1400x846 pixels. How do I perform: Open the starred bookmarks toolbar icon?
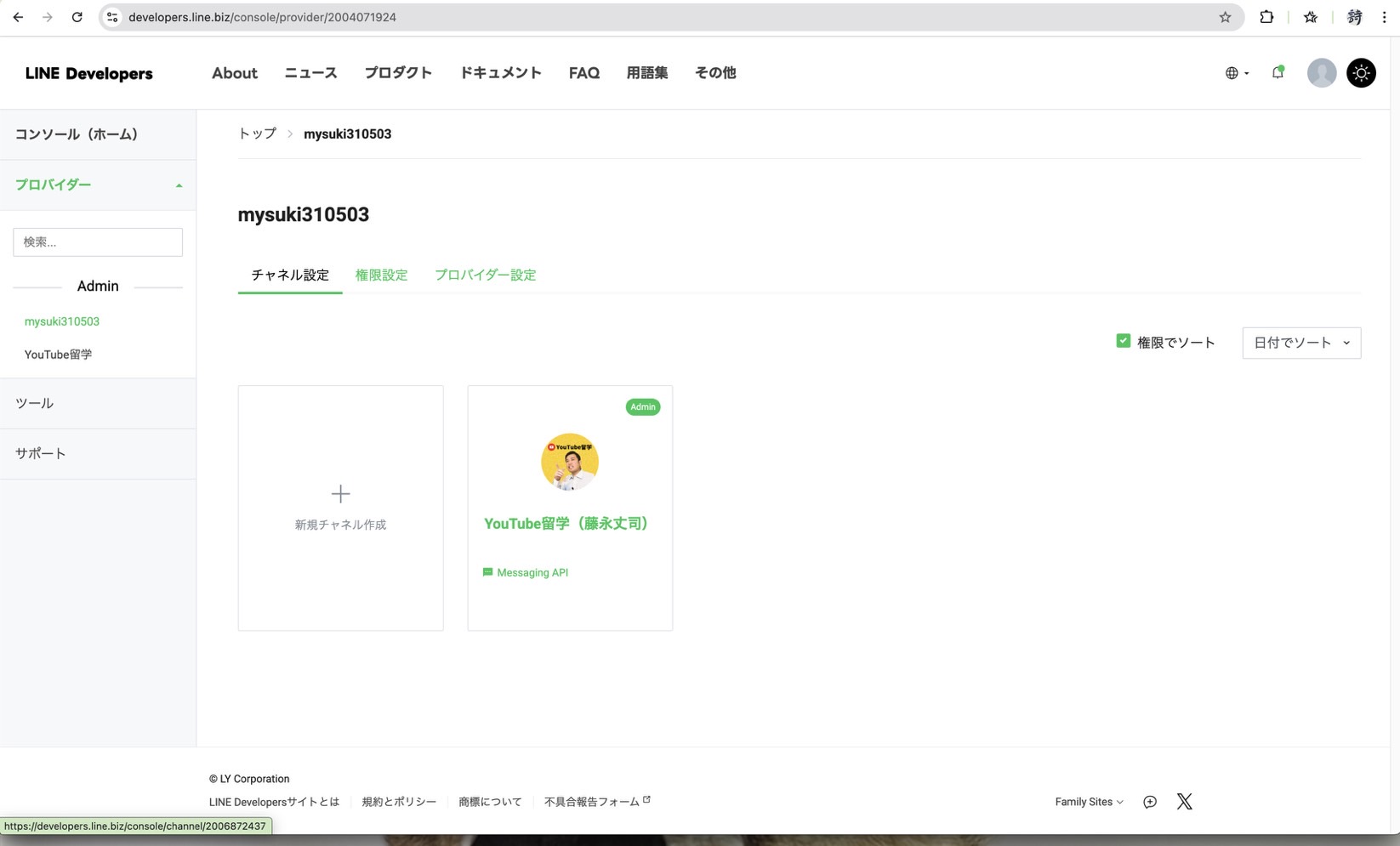[1310, 17]
